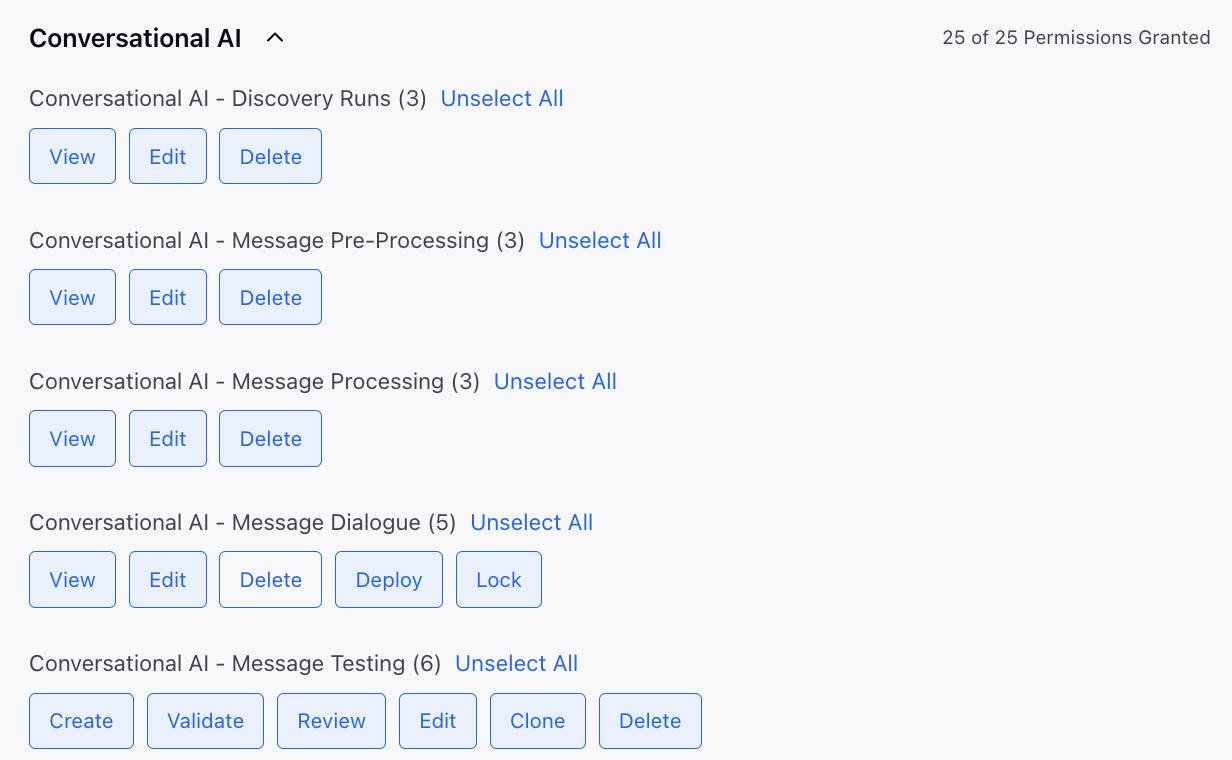Viewport: 1232px width, 760px height.
Task: Unselect all Message Testing permissions
Action: click(517, 663)
